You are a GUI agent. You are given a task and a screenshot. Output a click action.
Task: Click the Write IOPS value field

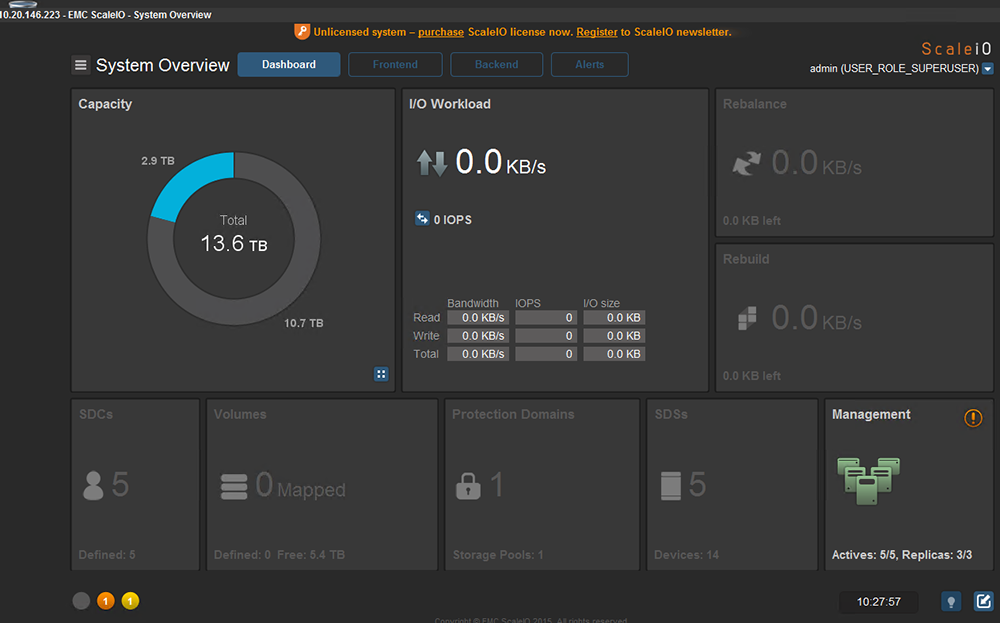(546, 335)
